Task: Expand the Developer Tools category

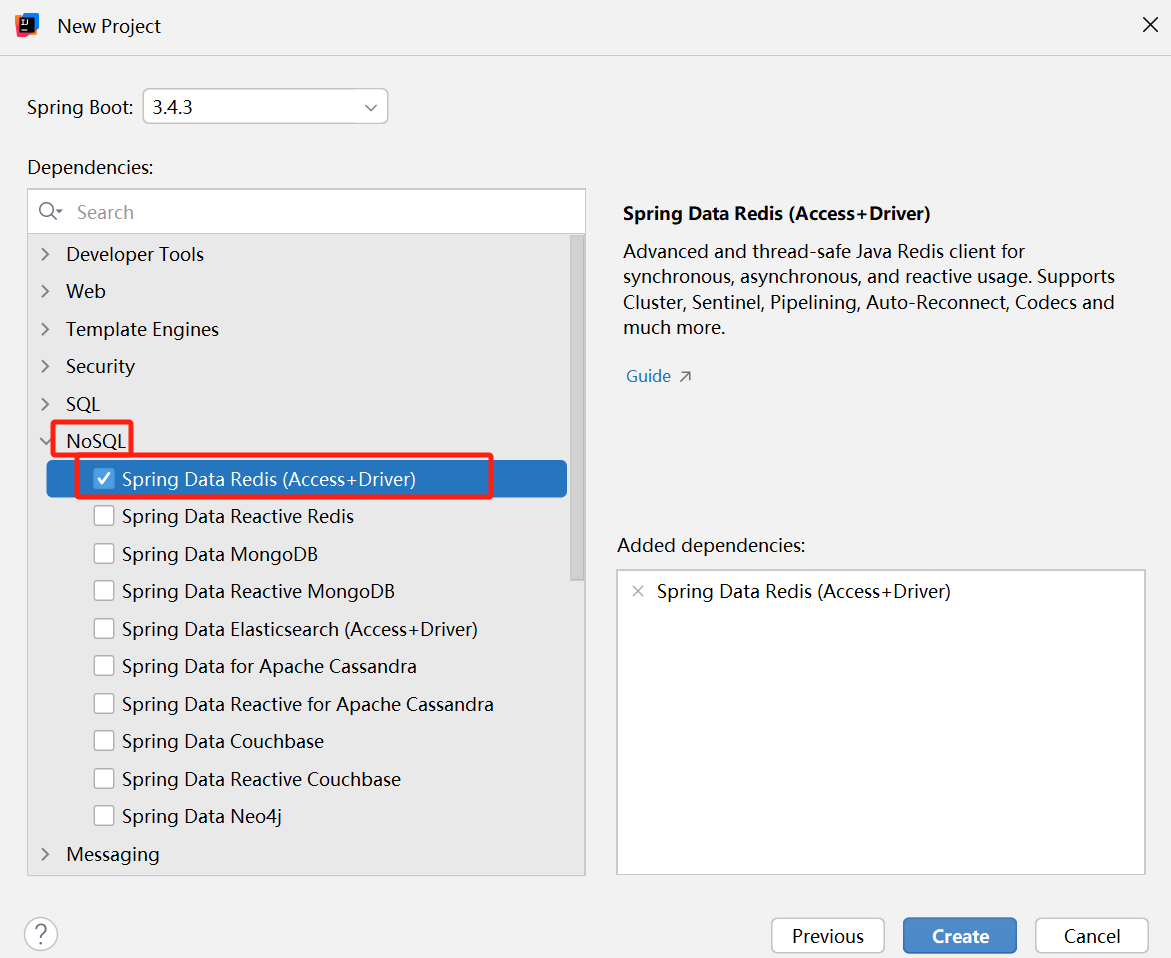Action: click(x=45, y=255)
